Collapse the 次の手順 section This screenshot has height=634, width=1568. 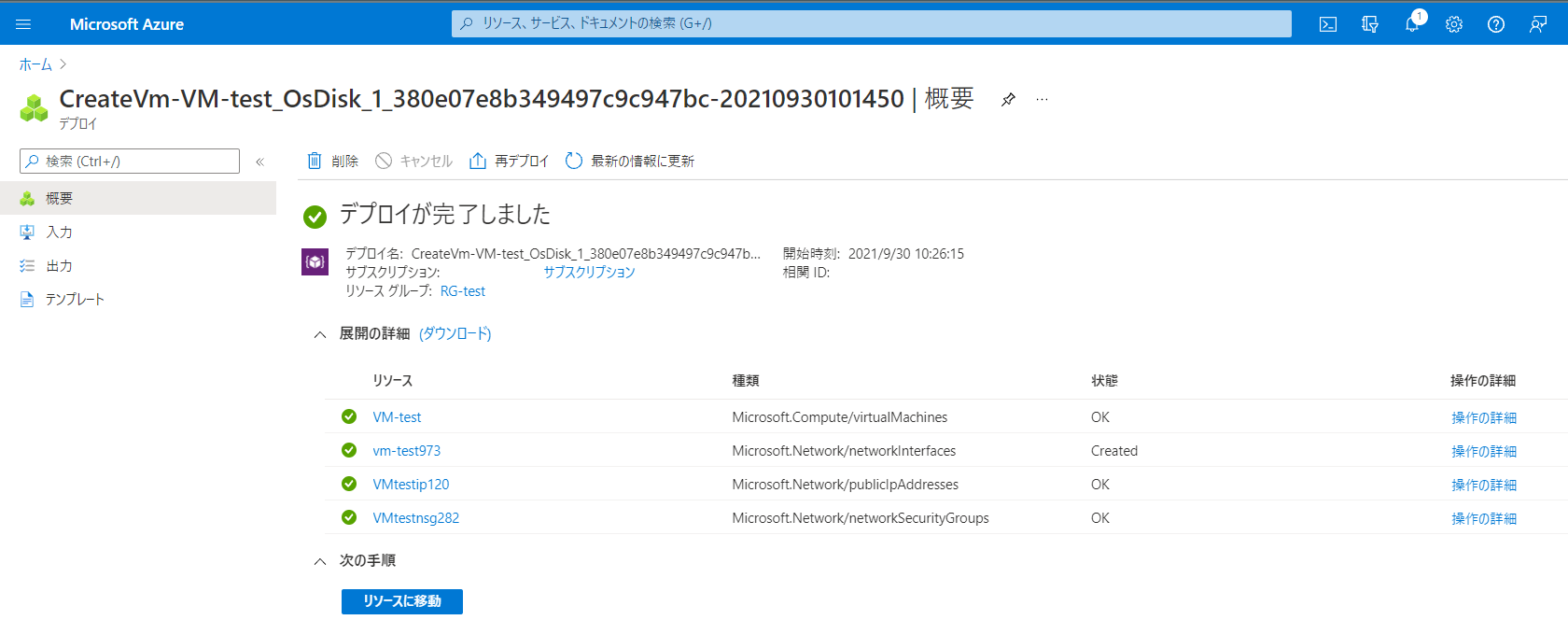[x=320, y=561]
